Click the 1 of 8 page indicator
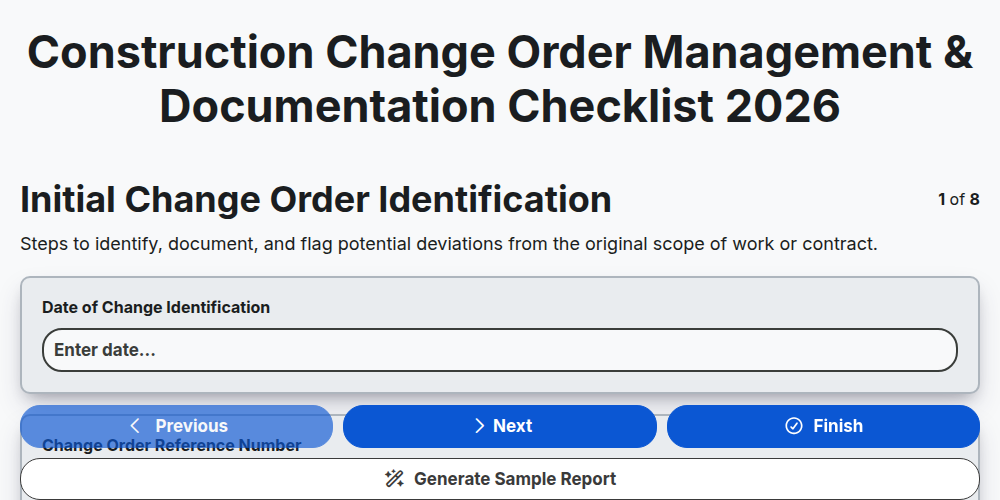This screenshot has height=500, width=1000. 959,200
